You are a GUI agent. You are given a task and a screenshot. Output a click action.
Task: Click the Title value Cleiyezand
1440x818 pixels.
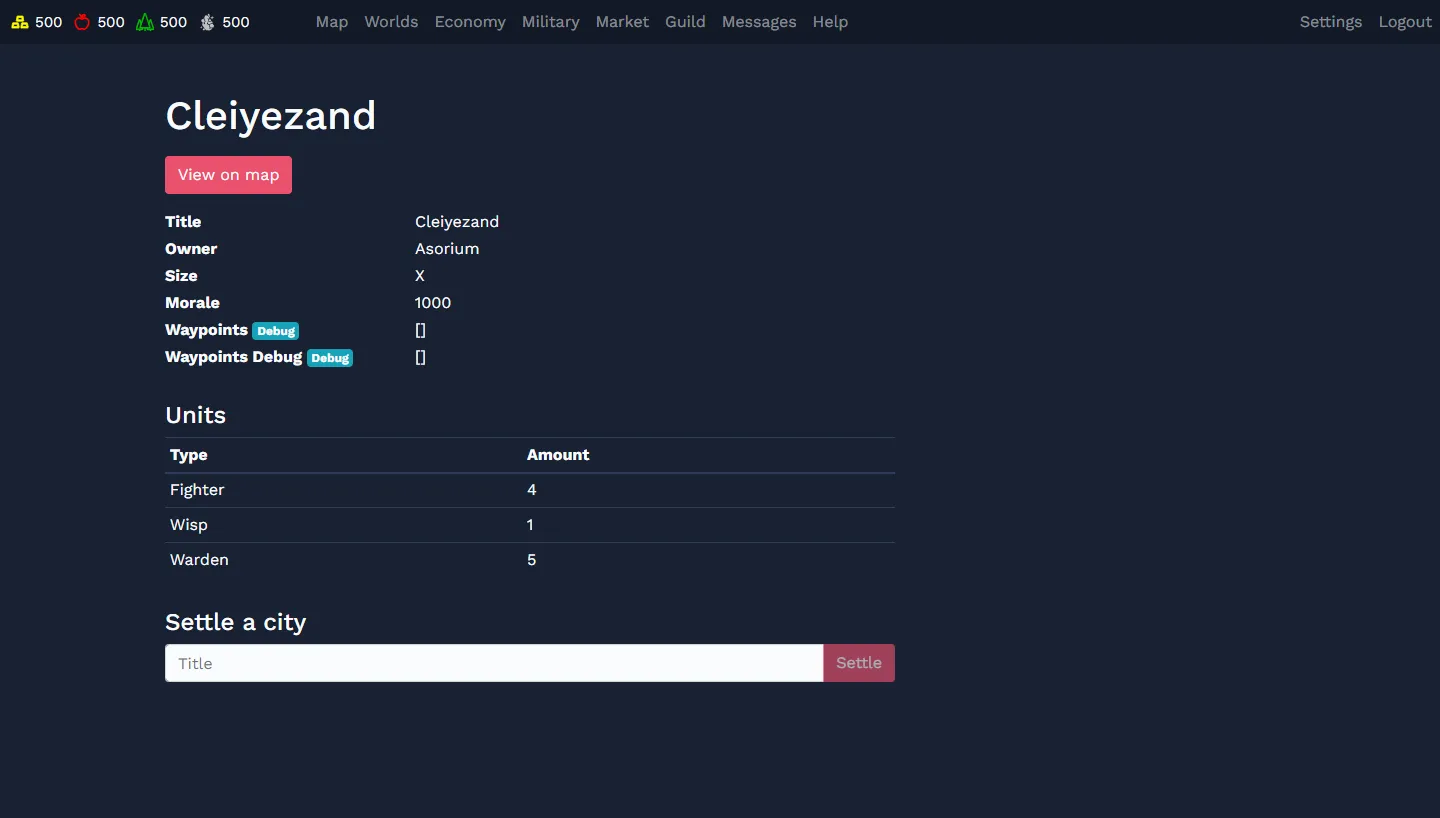coord(457,222)
